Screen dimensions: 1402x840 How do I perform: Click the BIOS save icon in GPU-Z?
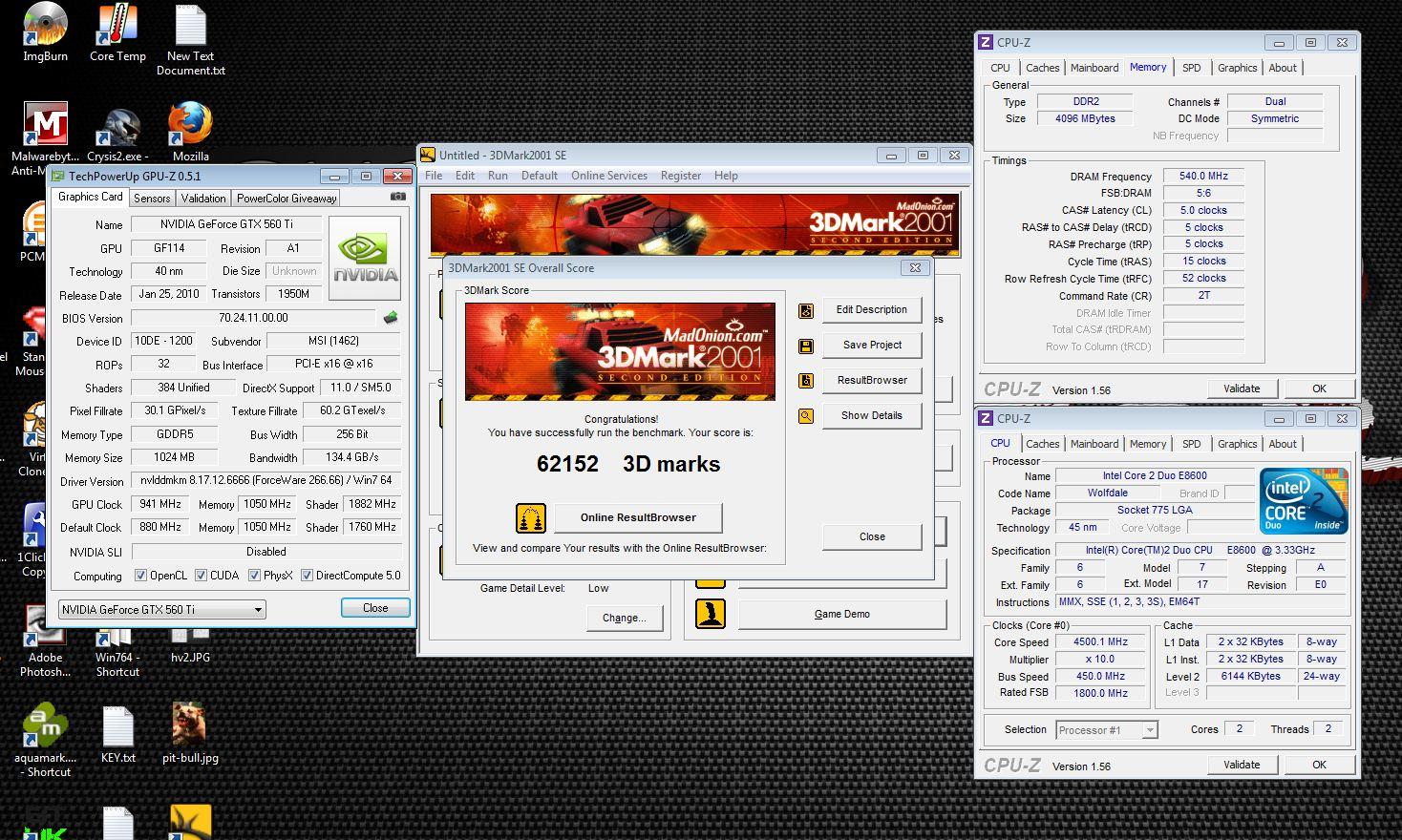[x=390, y=318]
